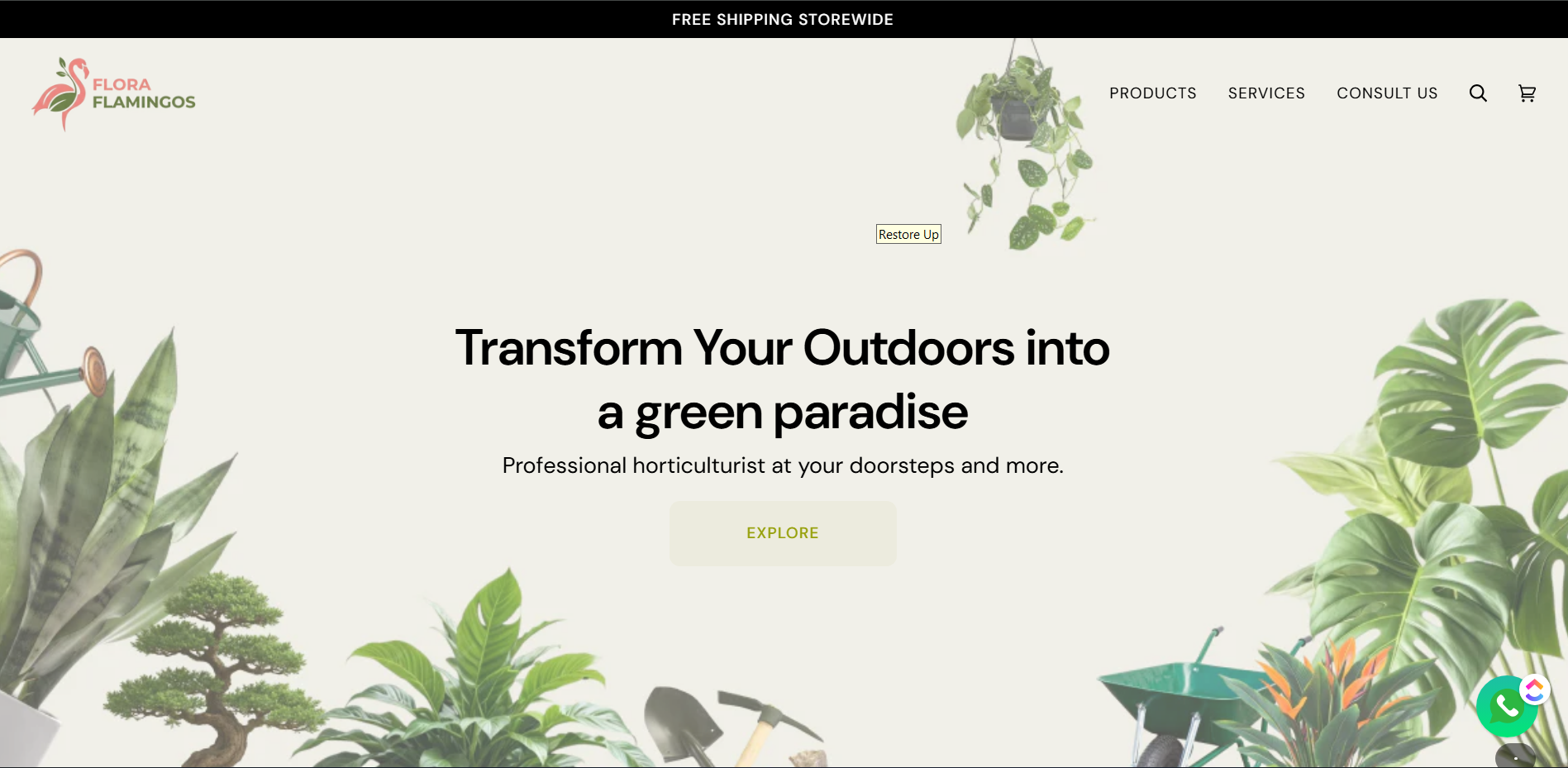Go to the Consult Us page

[1386, 93]
